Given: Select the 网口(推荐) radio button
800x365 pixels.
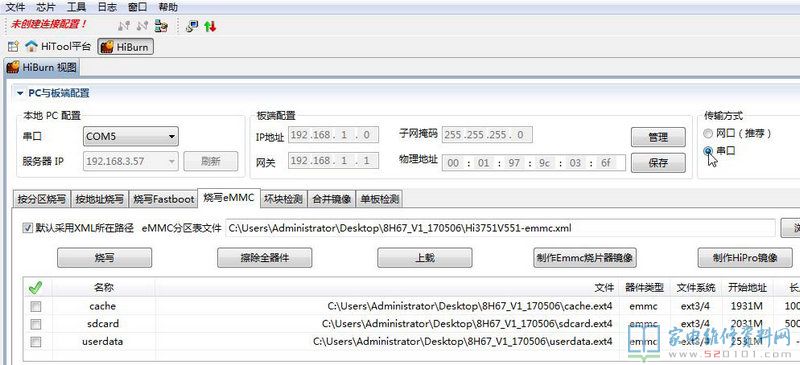Looking at the screenshot, I should pyautogui.click(x=707, y=134).
